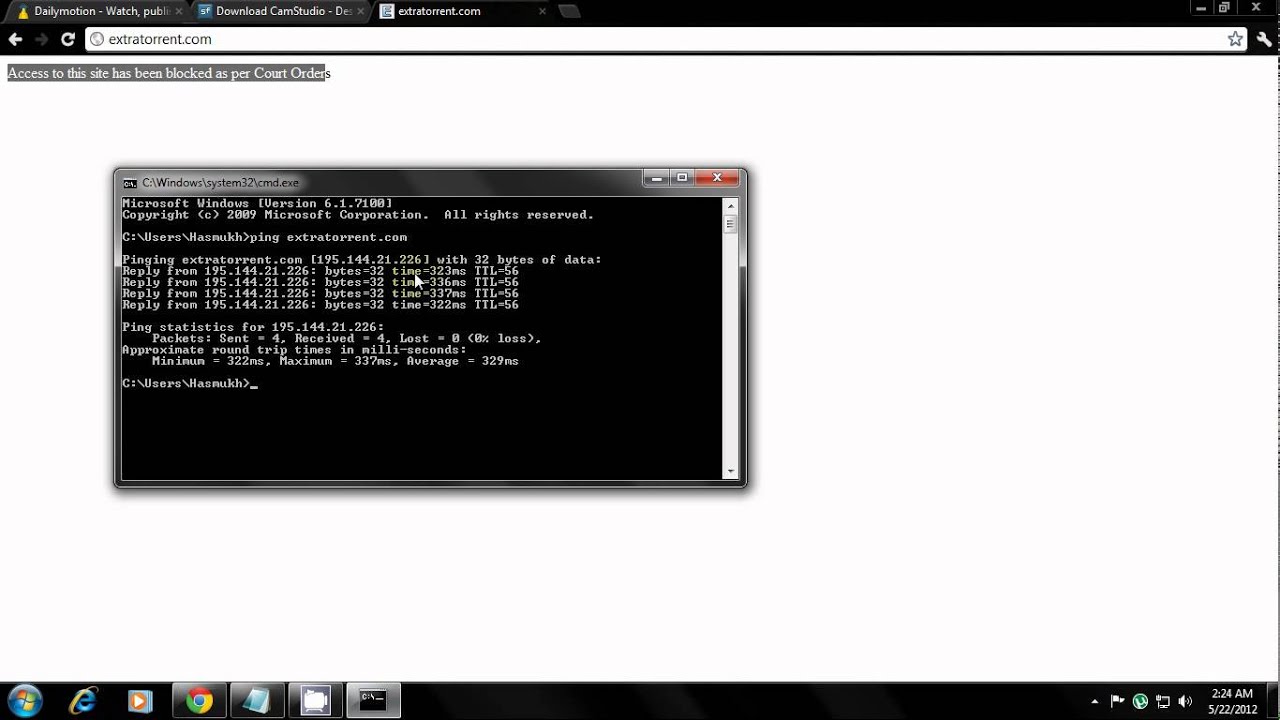Click the cmd vertical scrollbar thumb
1280x720 pixels.
pos(730,225)
